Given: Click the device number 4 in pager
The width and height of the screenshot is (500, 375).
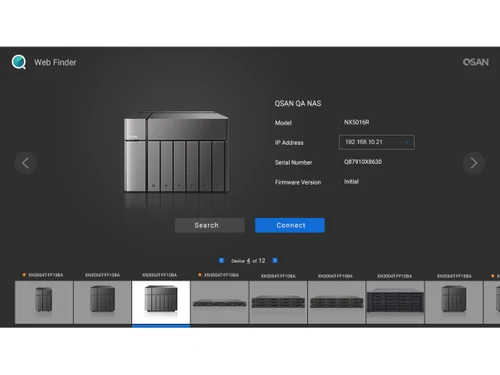Looking at the screenshot, I should click(x=248, y=261).
